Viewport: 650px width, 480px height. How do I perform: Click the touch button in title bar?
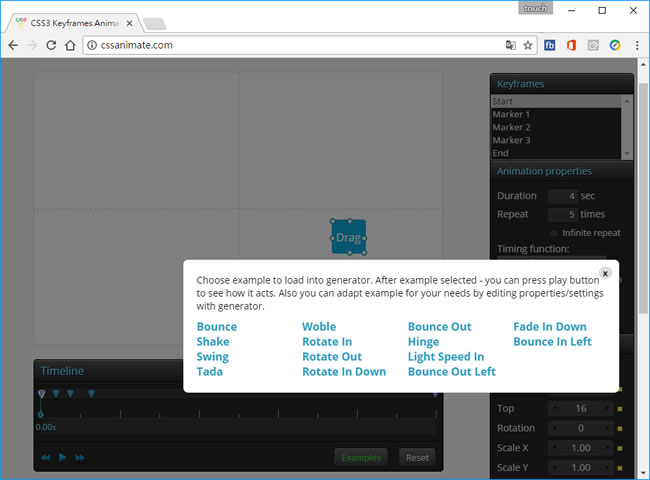click(x=535, y=8)
